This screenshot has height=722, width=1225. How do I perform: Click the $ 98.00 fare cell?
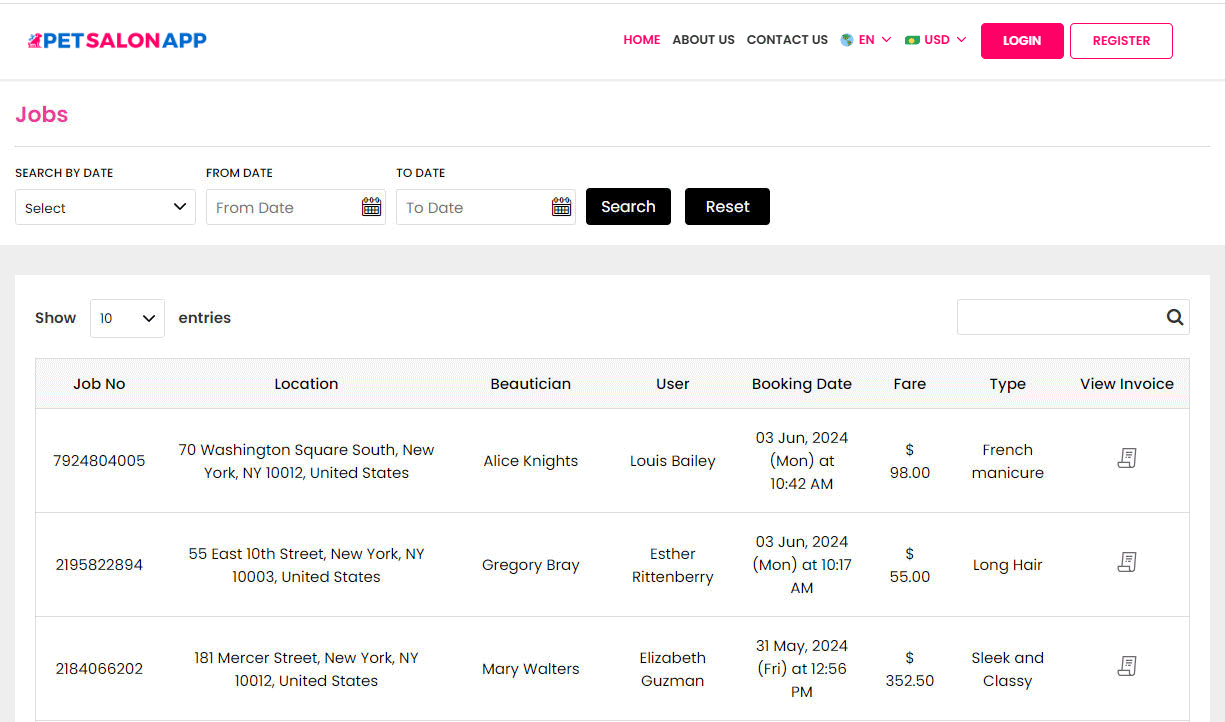pyautogui.click(x=910, y=461)
